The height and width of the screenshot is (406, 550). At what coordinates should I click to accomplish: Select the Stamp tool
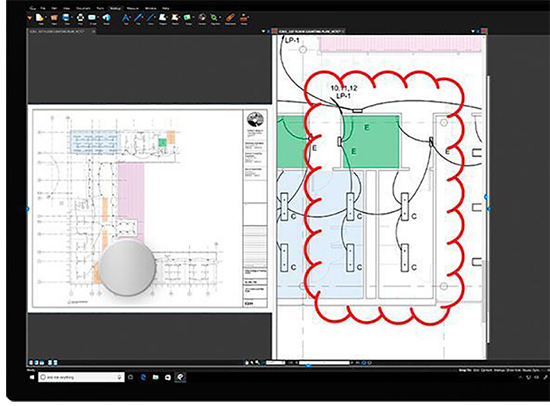click(243, 18)
